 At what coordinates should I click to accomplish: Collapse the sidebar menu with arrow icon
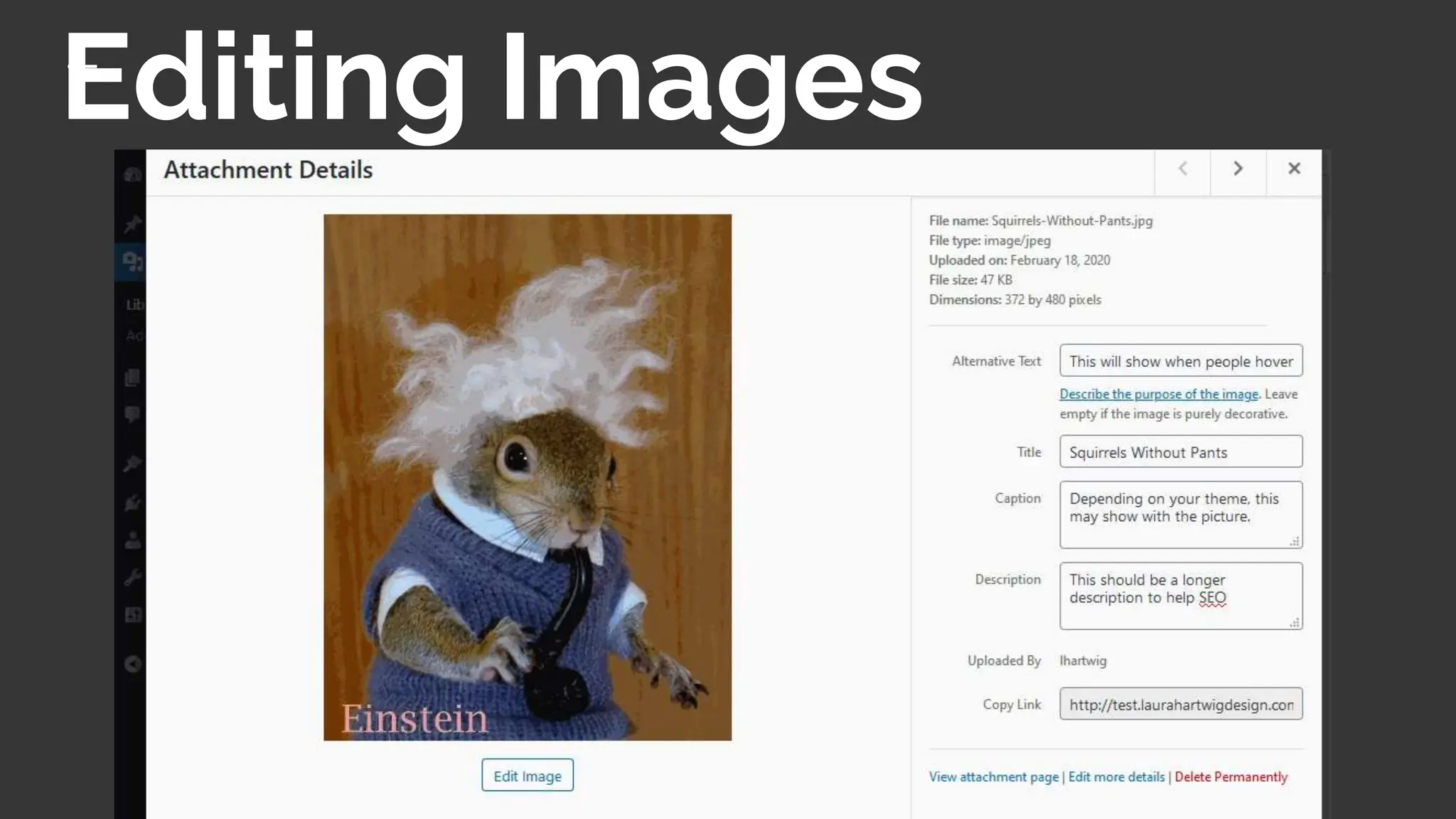tap(132, 664)
